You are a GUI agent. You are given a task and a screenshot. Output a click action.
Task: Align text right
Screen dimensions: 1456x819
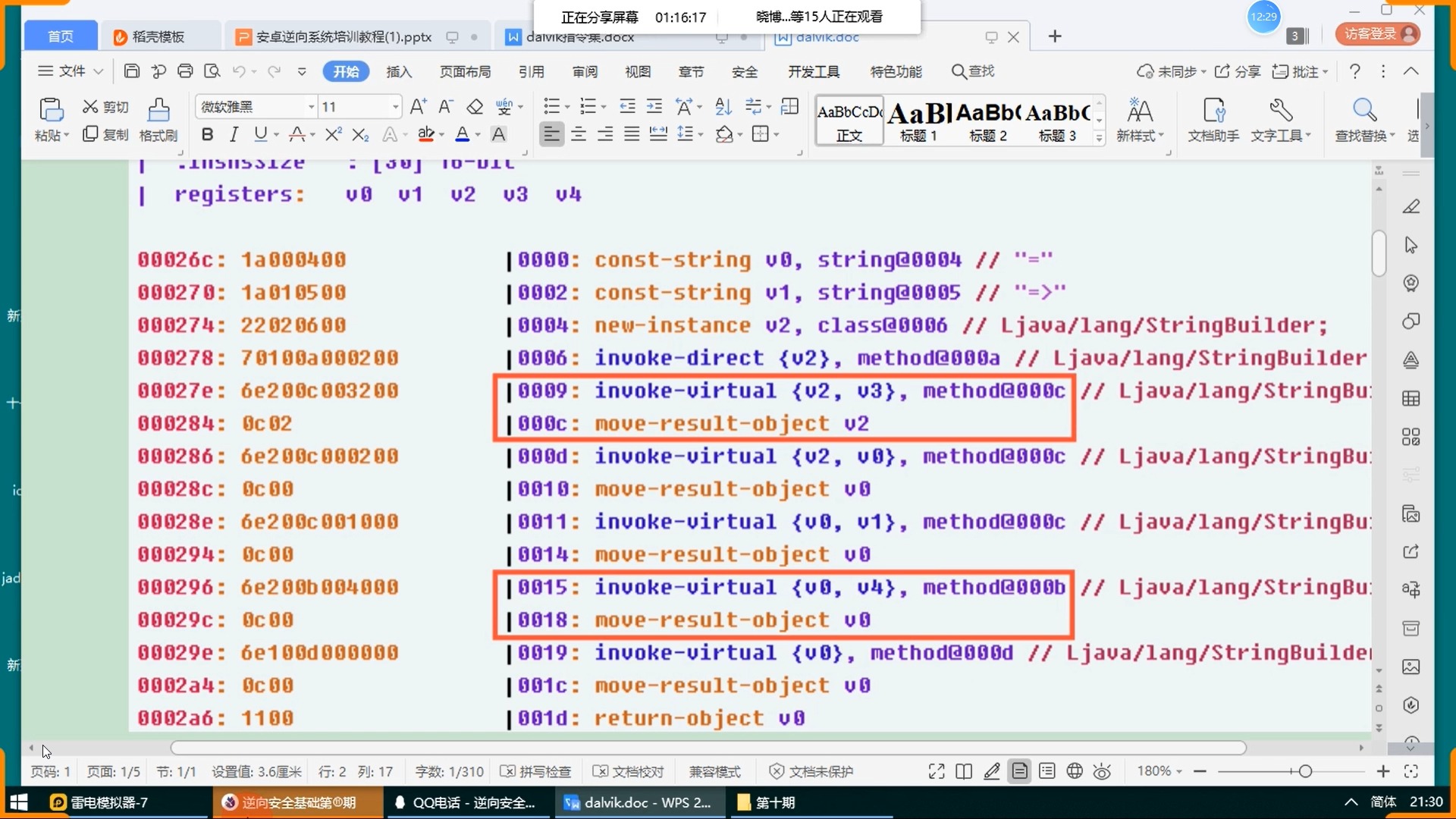(x=605, y=134)
